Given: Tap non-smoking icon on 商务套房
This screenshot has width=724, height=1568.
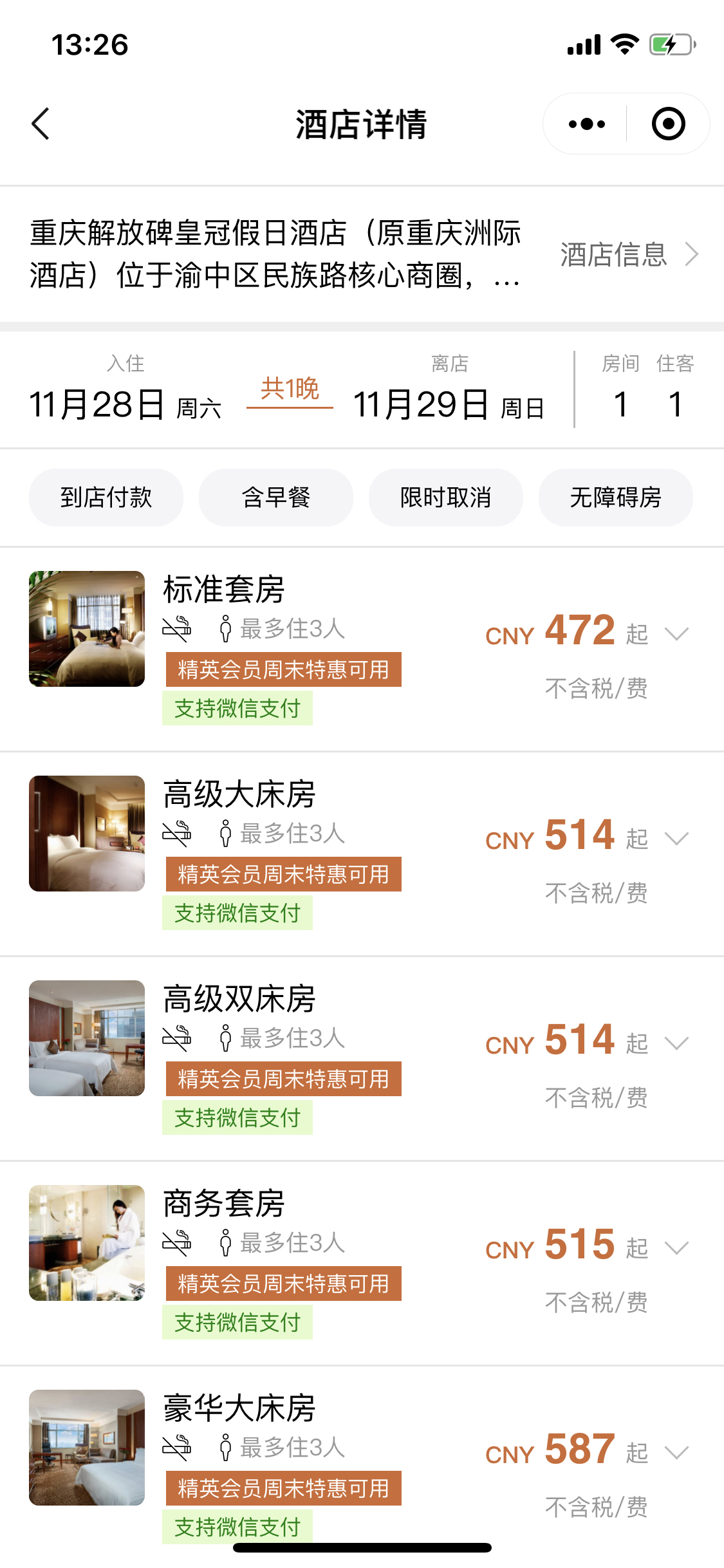Looking at the screenshot, I should point(177,1243).
